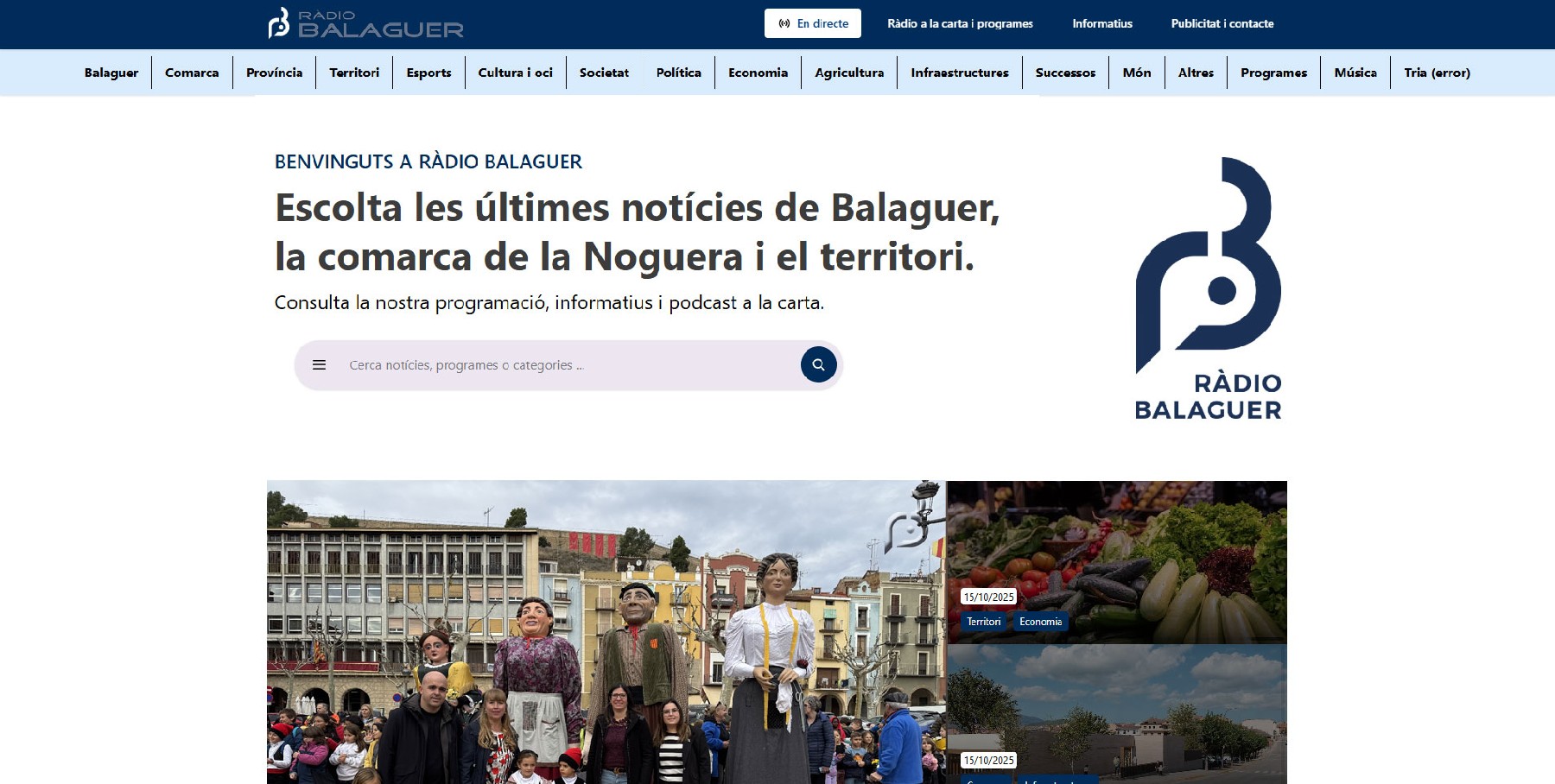Viewport: 1555px width, 784px height.
Task: Open Ràdio a la carta i programes
Action: (960, 24)
